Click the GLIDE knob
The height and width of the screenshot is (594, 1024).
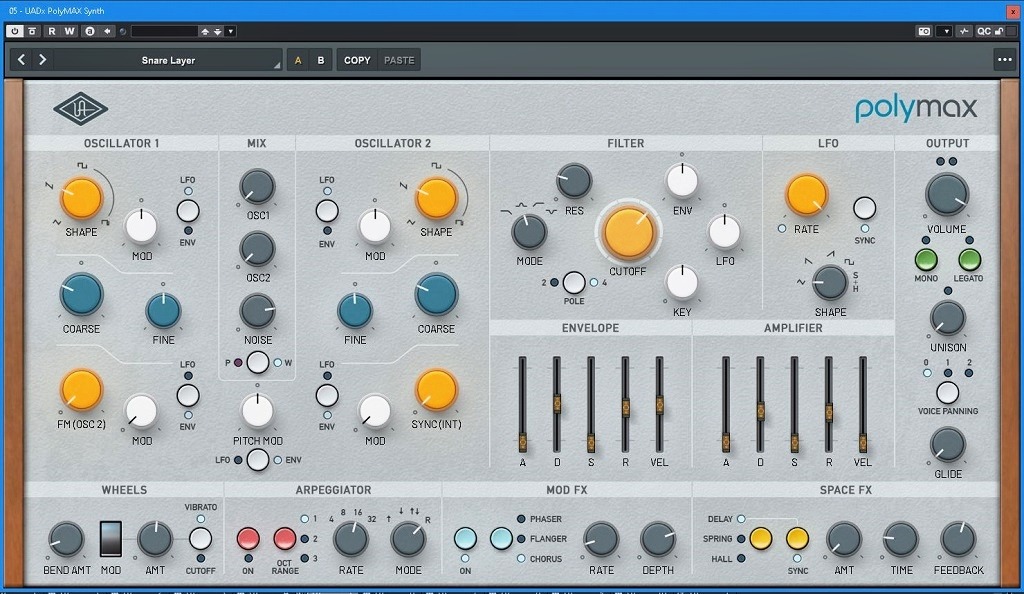pyautogui.click(x=948, y=445)
